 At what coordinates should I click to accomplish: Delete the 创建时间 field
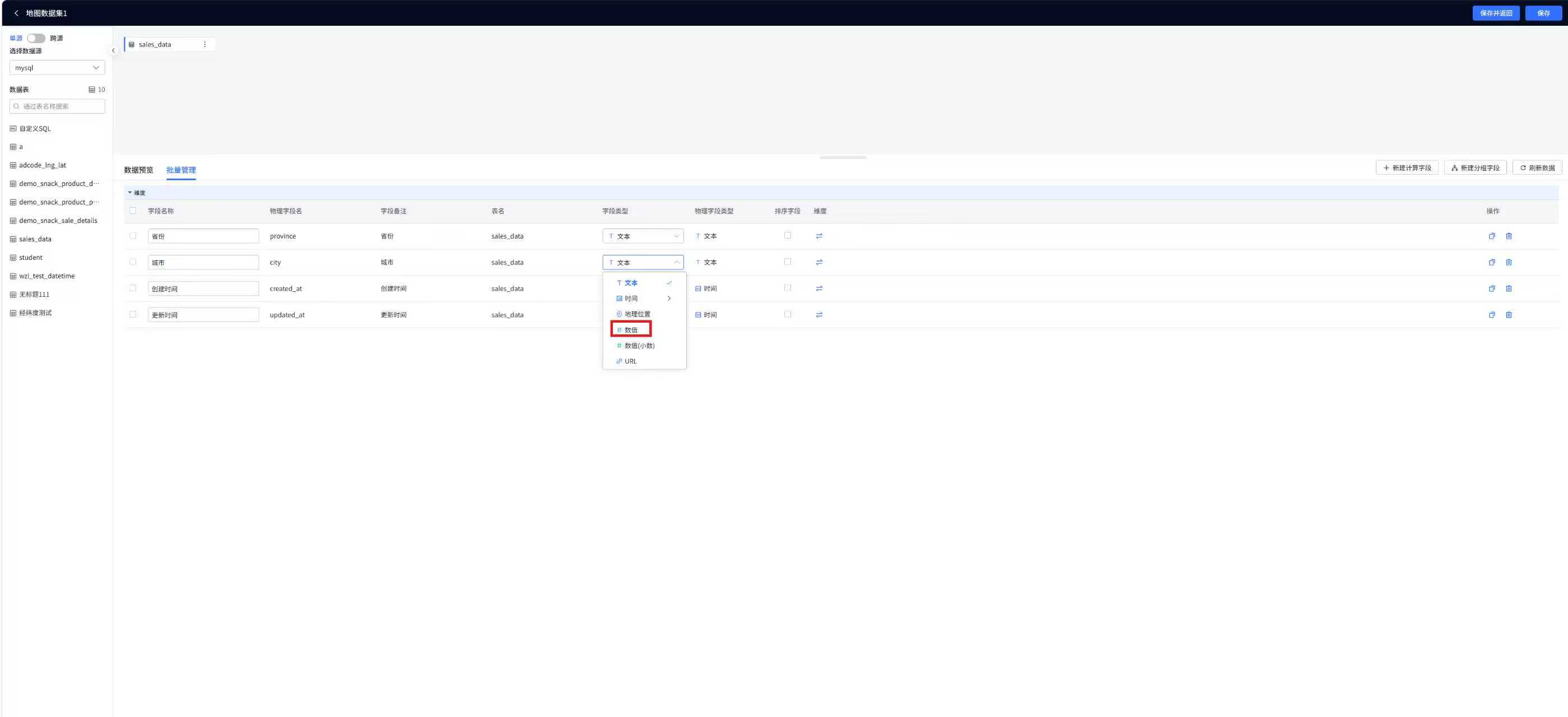click(x=1509, y=288)
